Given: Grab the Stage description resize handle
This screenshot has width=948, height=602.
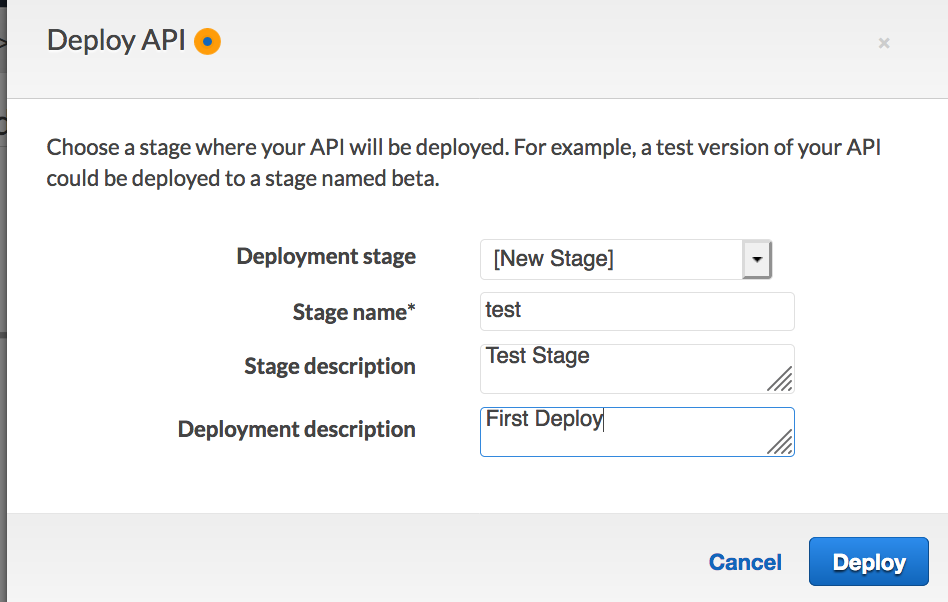Looking at the screenshot, I should [x=781, y=379].
